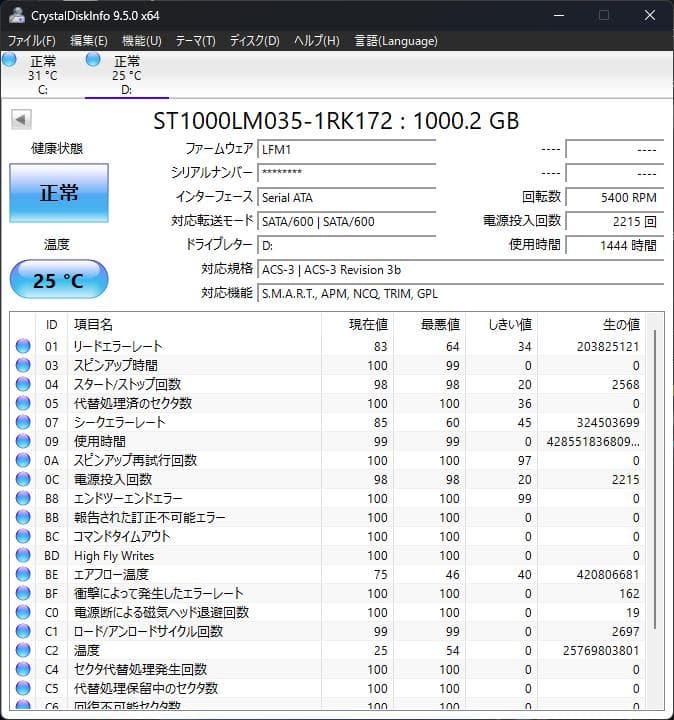Click the blue status orb for drive C:

(9, 60)
